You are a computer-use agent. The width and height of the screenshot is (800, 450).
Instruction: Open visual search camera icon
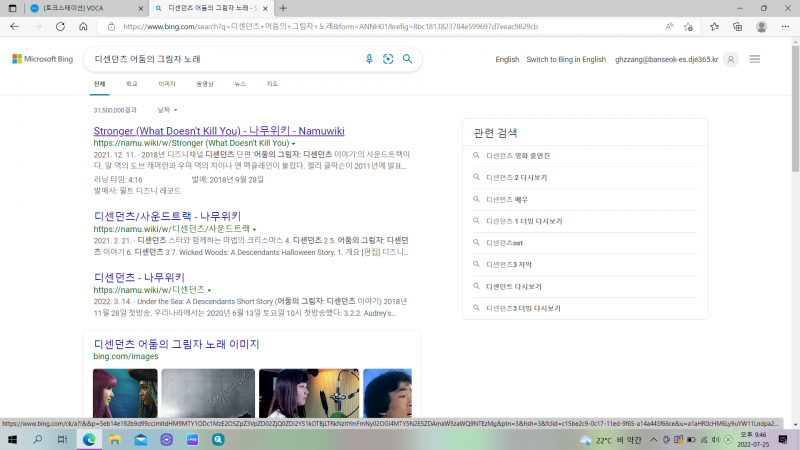point(388,59)
